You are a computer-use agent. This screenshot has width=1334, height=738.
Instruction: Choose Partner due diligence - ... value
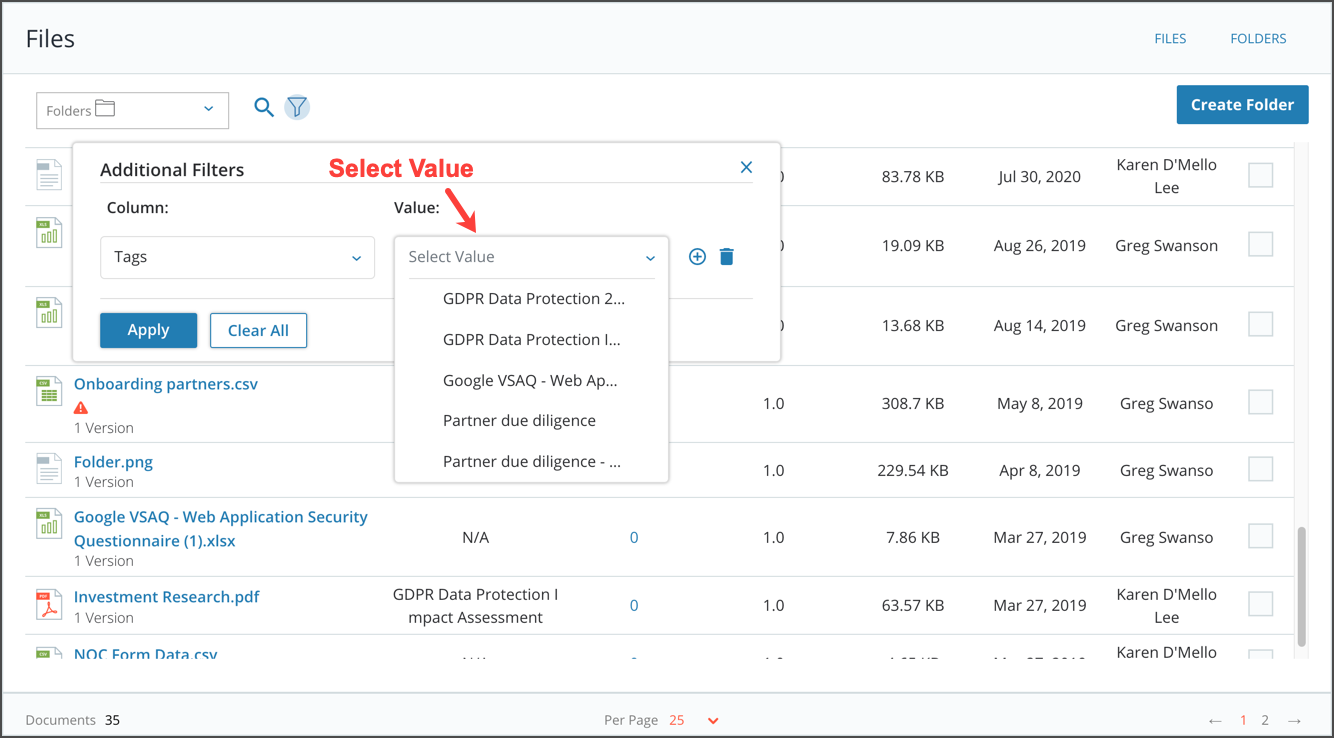[532, 461]
